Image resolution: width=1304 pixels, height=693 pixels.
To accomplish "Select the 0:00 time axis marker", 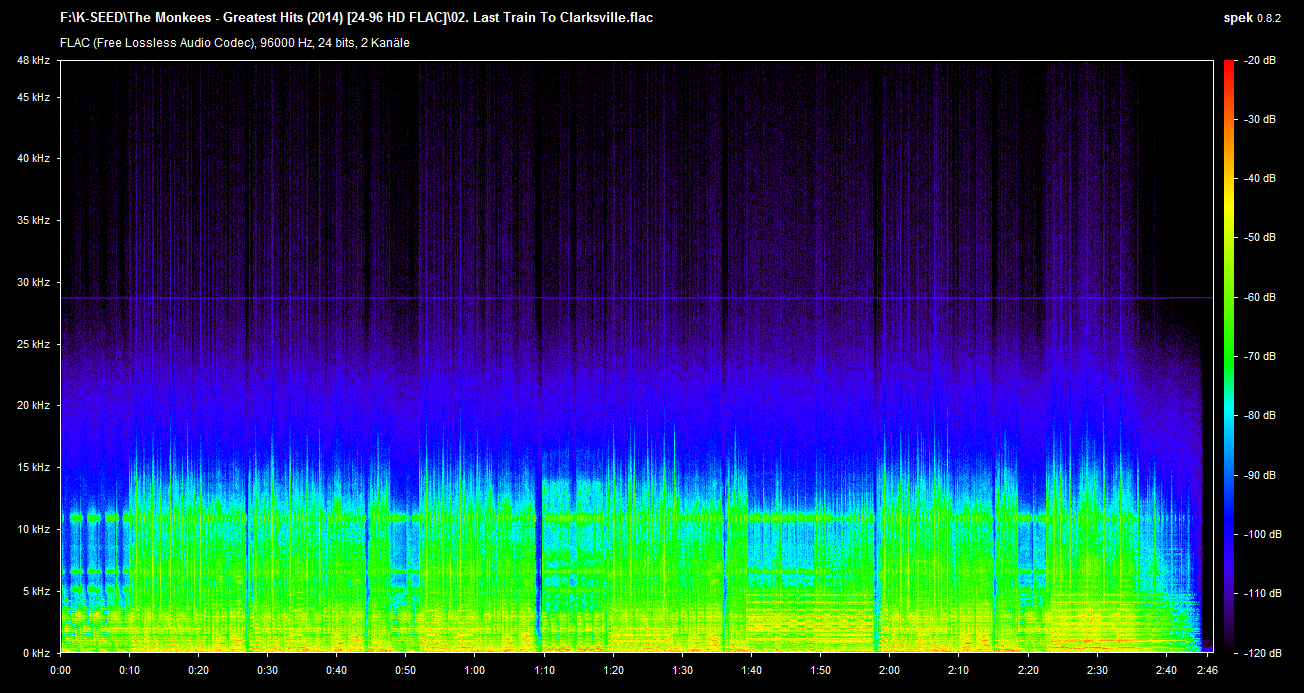I will (x=61, y=670).
